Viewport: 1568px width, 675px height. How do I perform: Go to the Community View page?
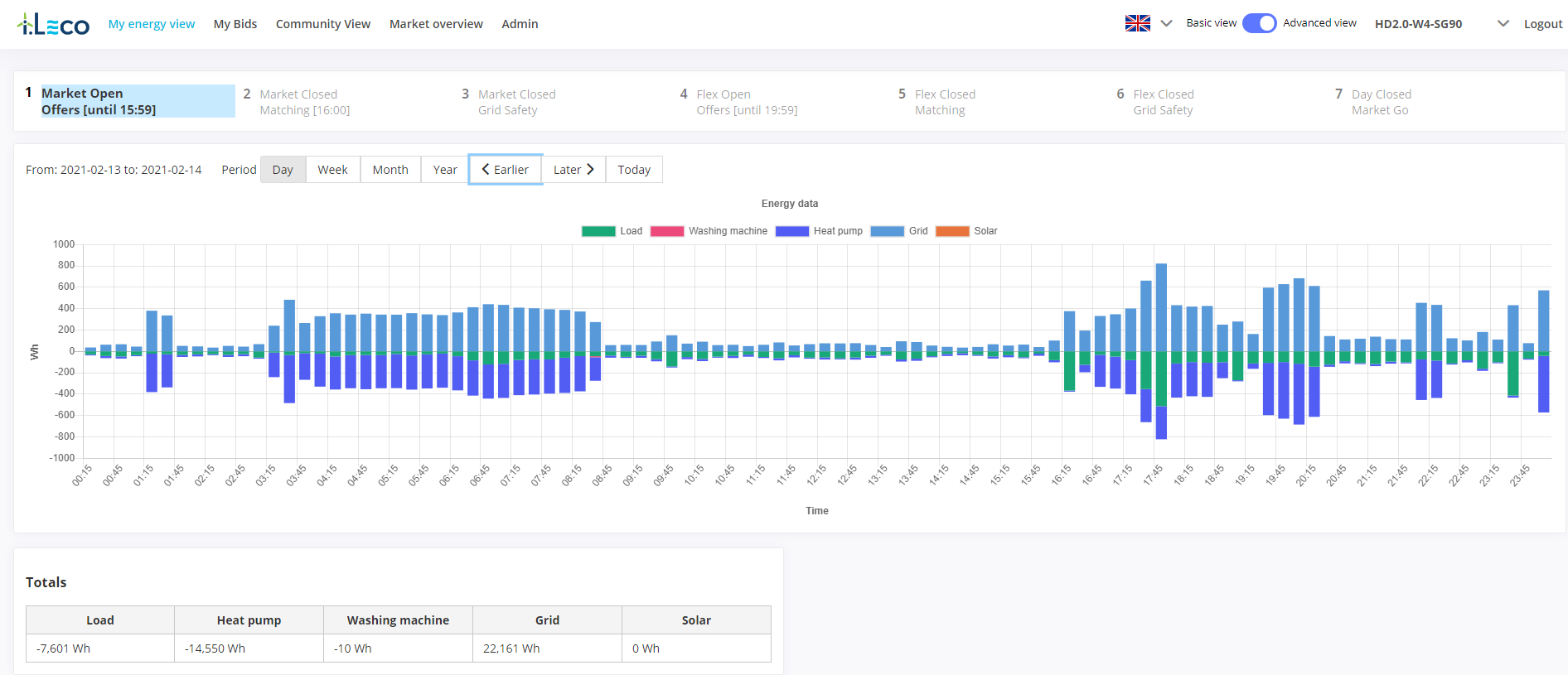click(x=323, y=24)
